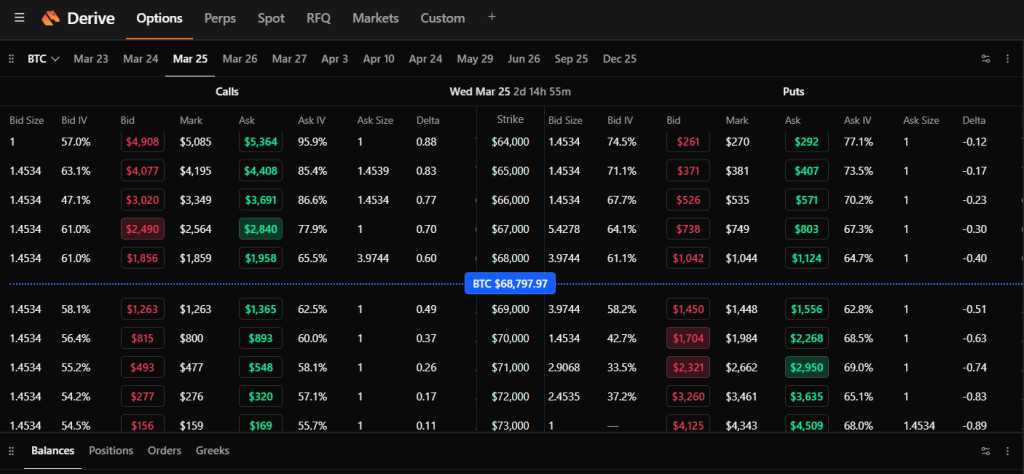The width and height of the screenshot is (1024, 474).
Task: Click the $1,263 call bid button
Action: (x=141, y=309)
